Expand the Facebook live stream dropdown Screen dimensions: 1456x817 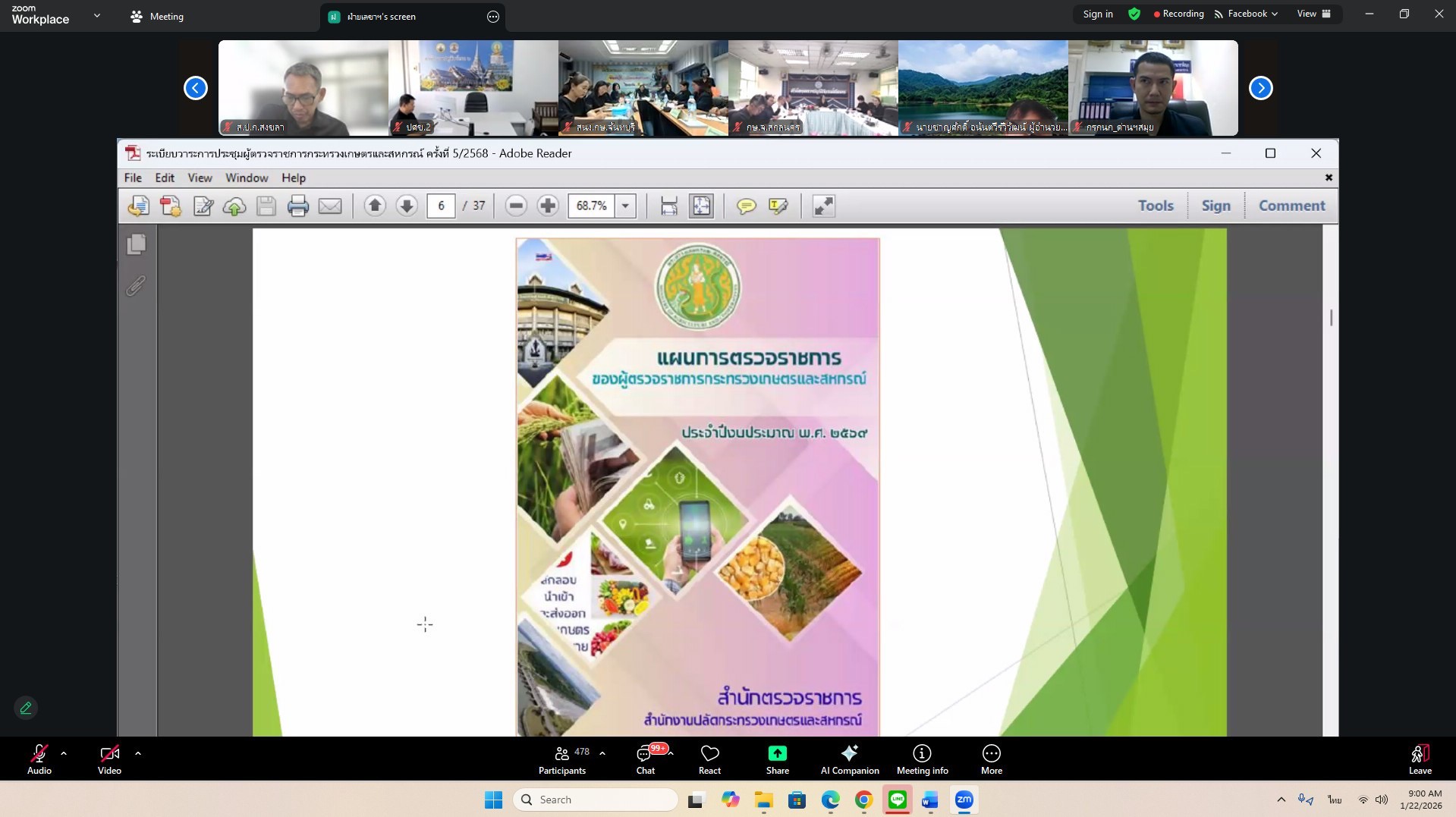(x=1275, y=13)
